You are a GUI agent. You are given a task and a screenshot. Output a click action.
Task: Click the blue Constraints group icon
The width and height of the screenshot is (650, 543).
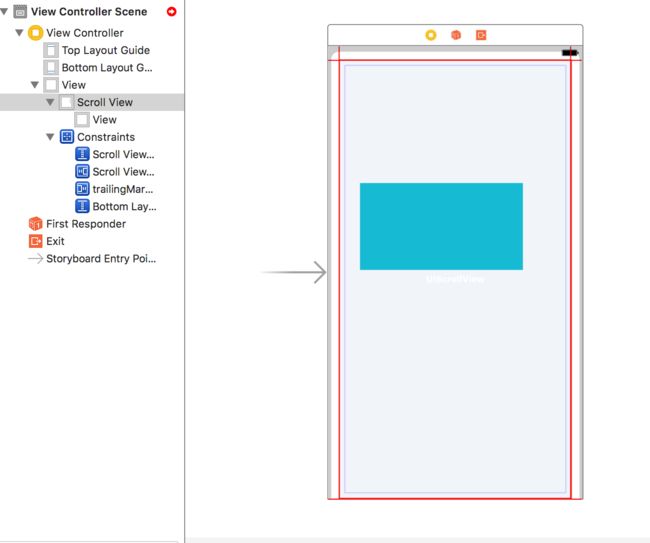coord(67,137)
